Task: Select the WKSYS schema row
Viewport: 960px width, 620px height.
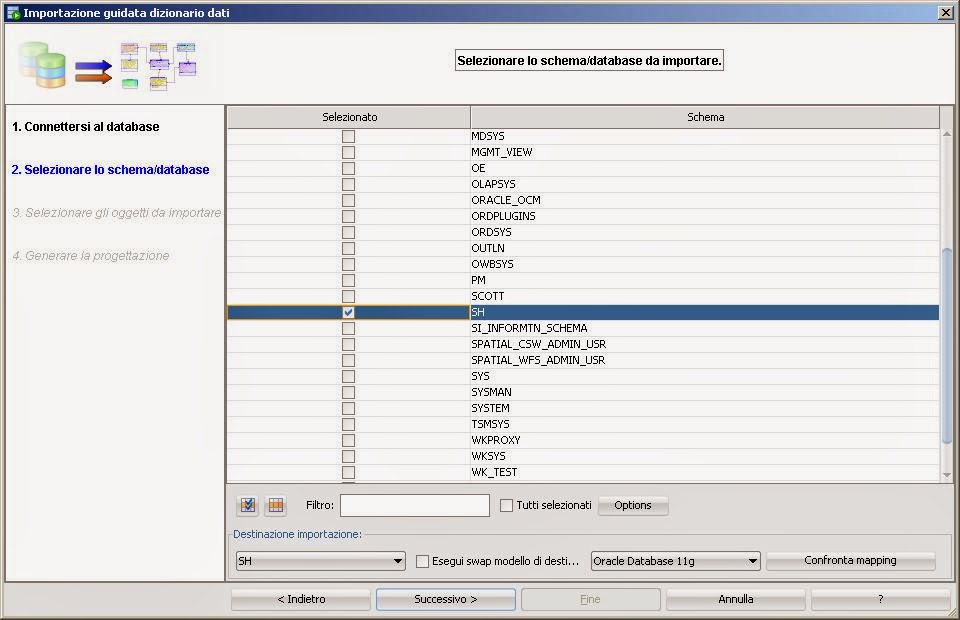Action: pyautogui.click(x=583, y=456)
